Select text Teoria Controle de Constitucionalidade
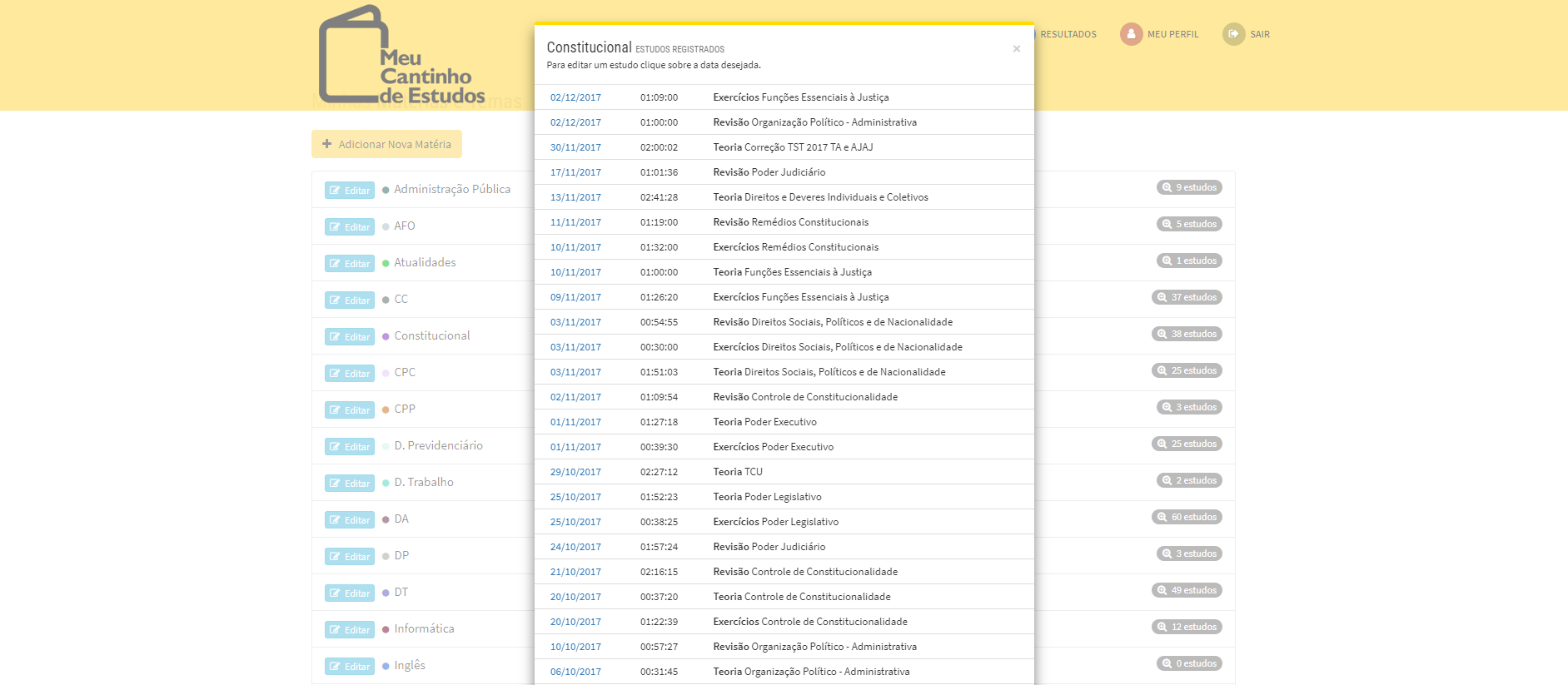The height and width of the screenshot is (685, 1568). (802, 597)
